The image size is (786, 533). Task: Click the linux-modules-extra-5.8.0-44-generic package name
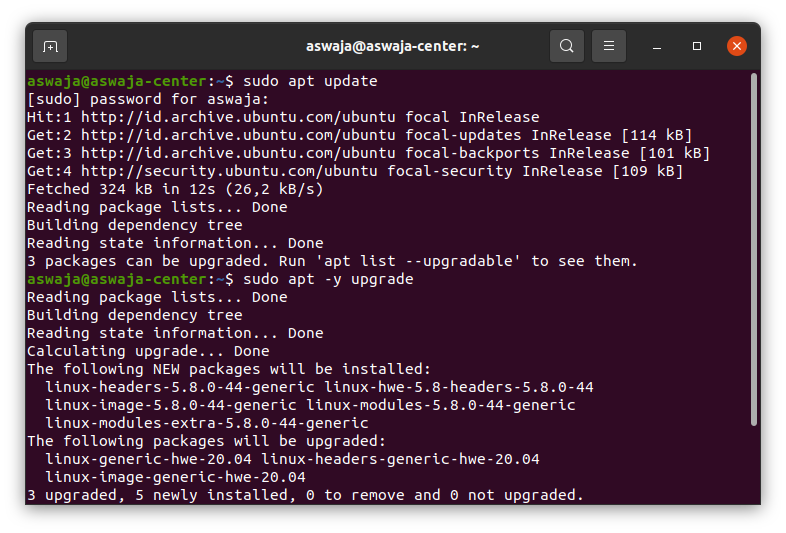click(207, 423)
